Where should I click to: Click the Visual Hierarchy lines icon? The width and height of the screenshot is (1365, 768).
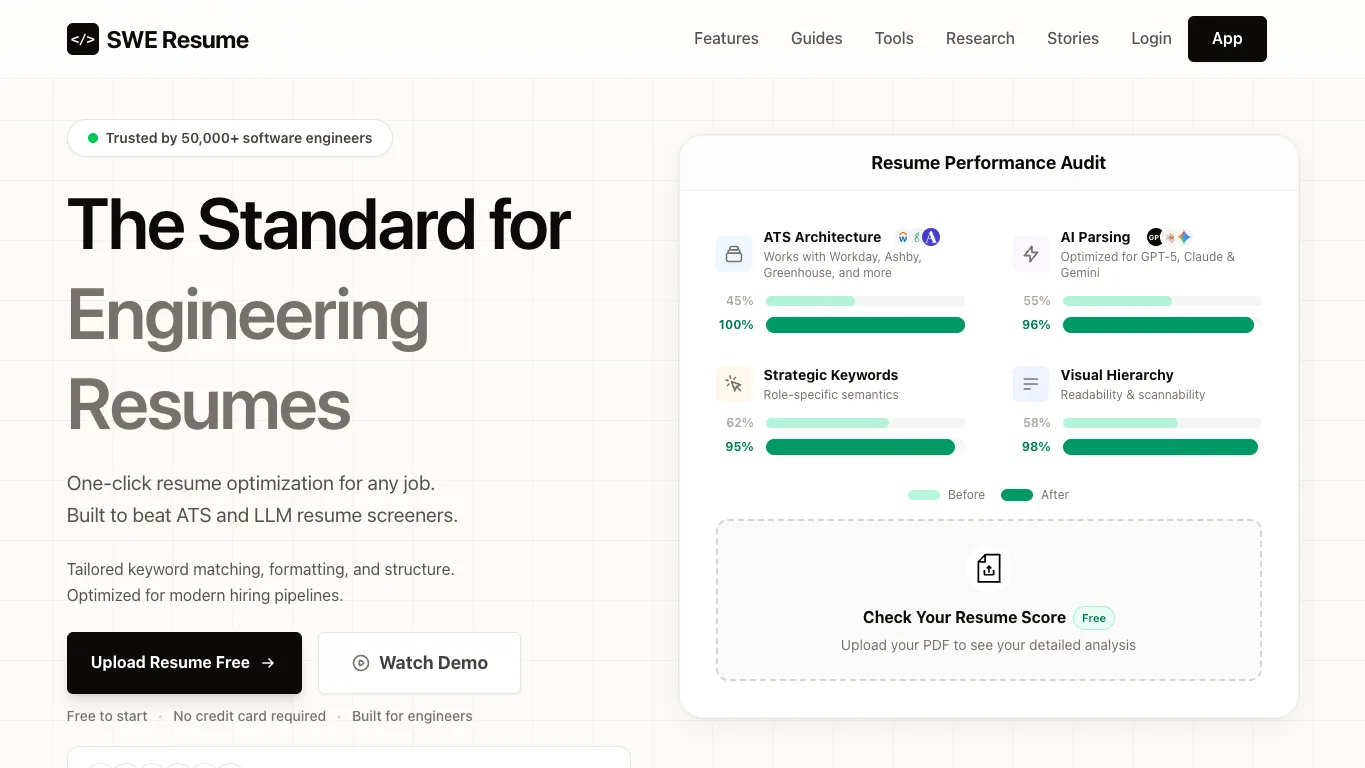click(1031, 384)
